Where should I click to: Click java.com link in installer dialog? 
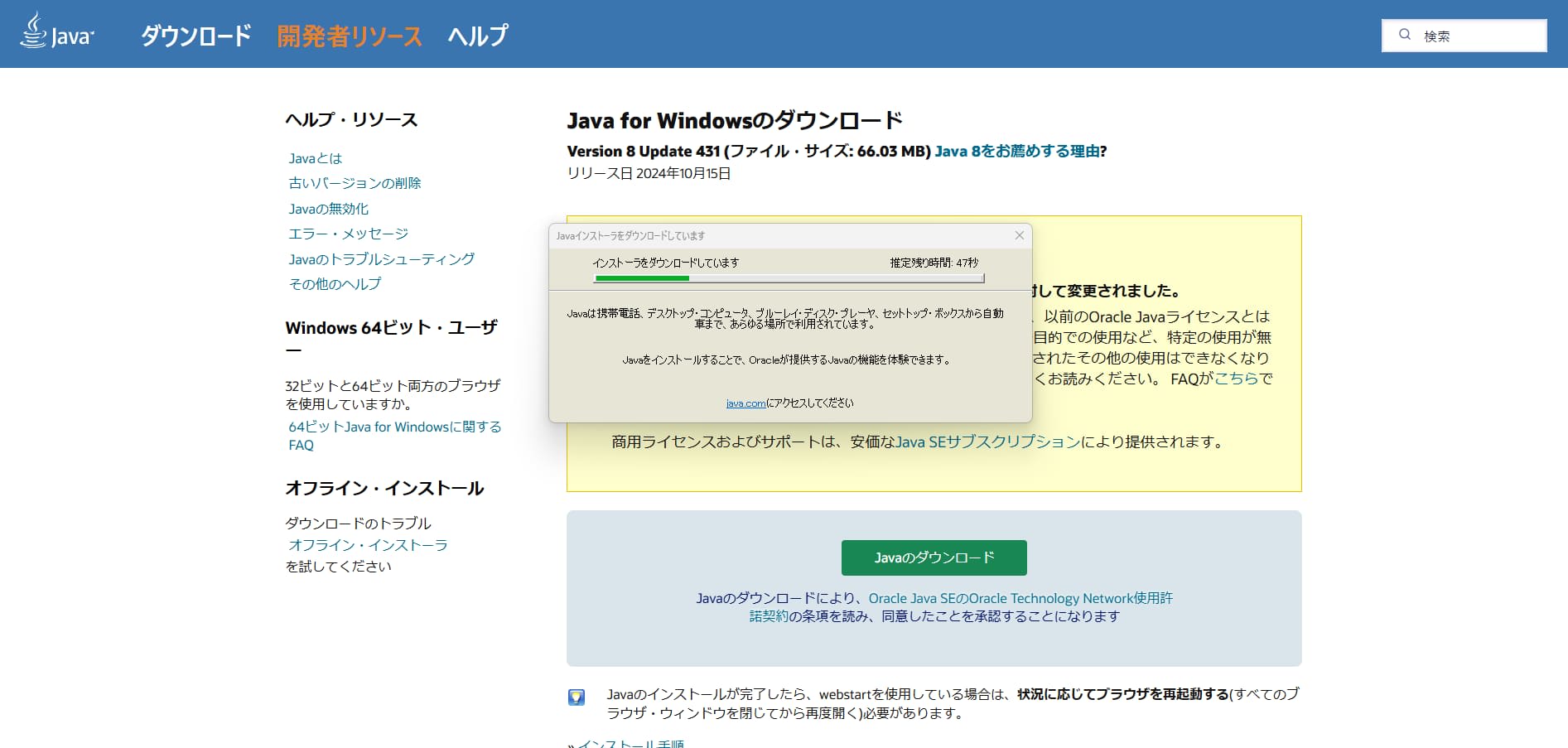(x=745, y=403)
